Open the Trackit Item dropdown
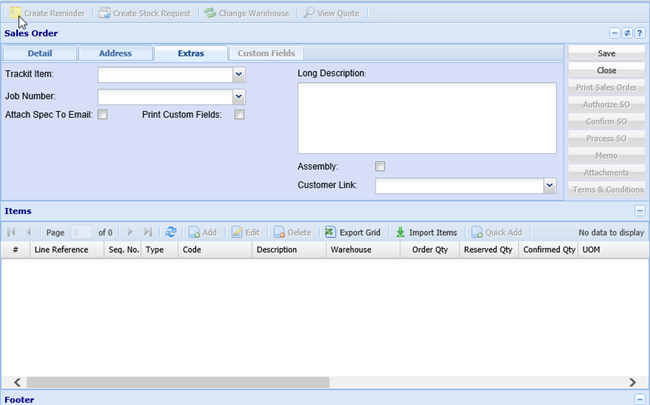650x405 pixels. (238, 74)
